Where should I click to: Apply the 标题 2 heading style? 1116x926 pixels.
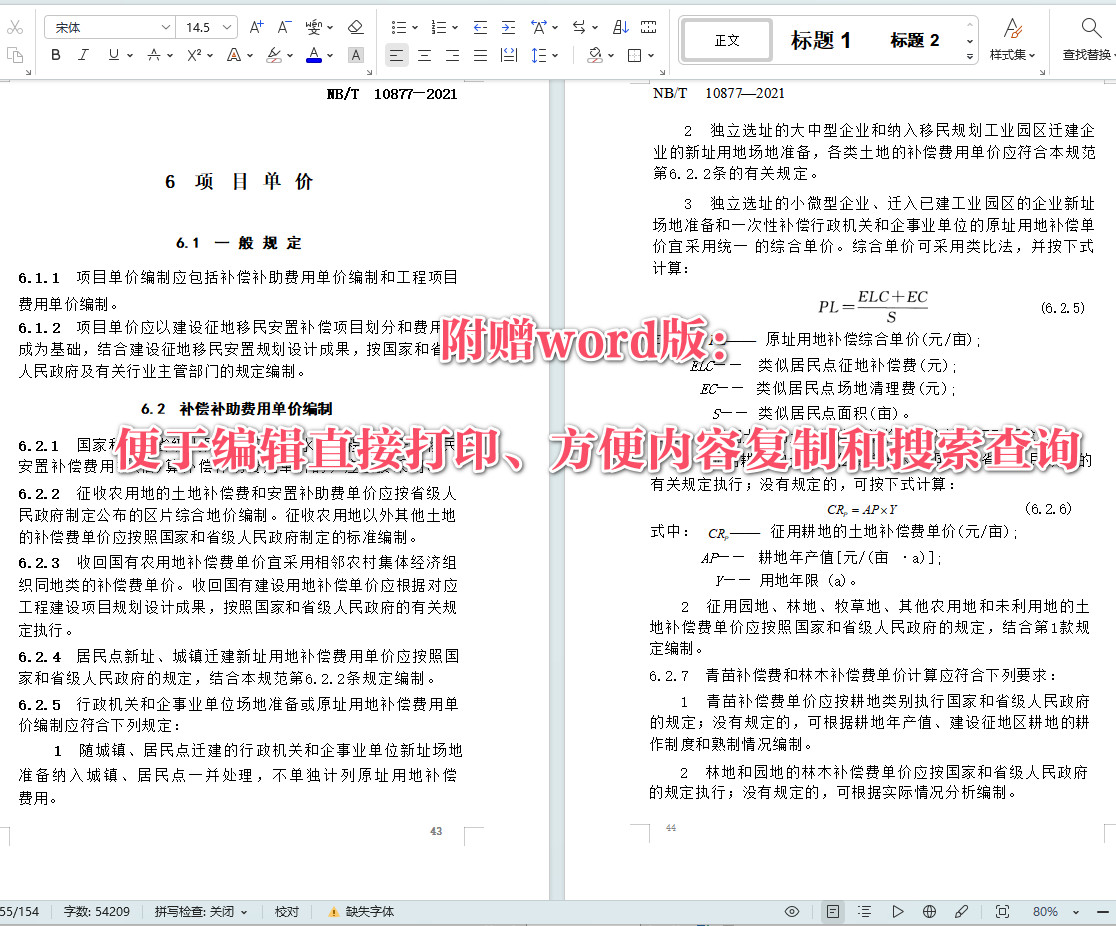point(914,40)
